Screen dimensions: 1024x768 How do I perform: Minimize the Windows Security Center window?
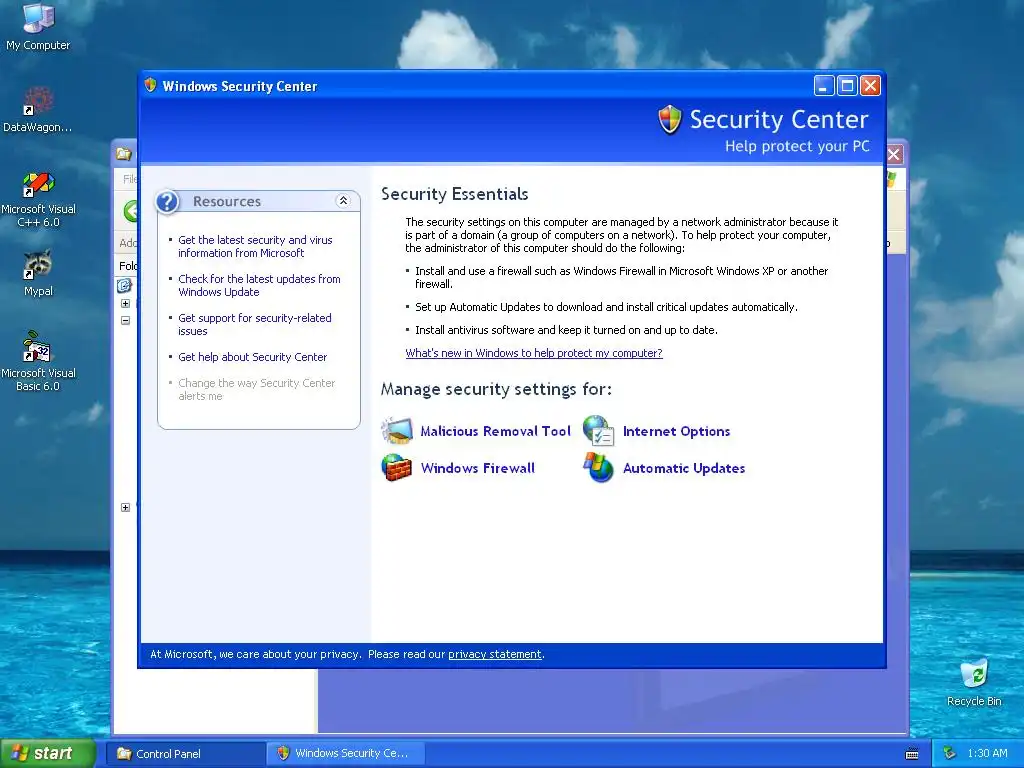[x=824, y=86]
